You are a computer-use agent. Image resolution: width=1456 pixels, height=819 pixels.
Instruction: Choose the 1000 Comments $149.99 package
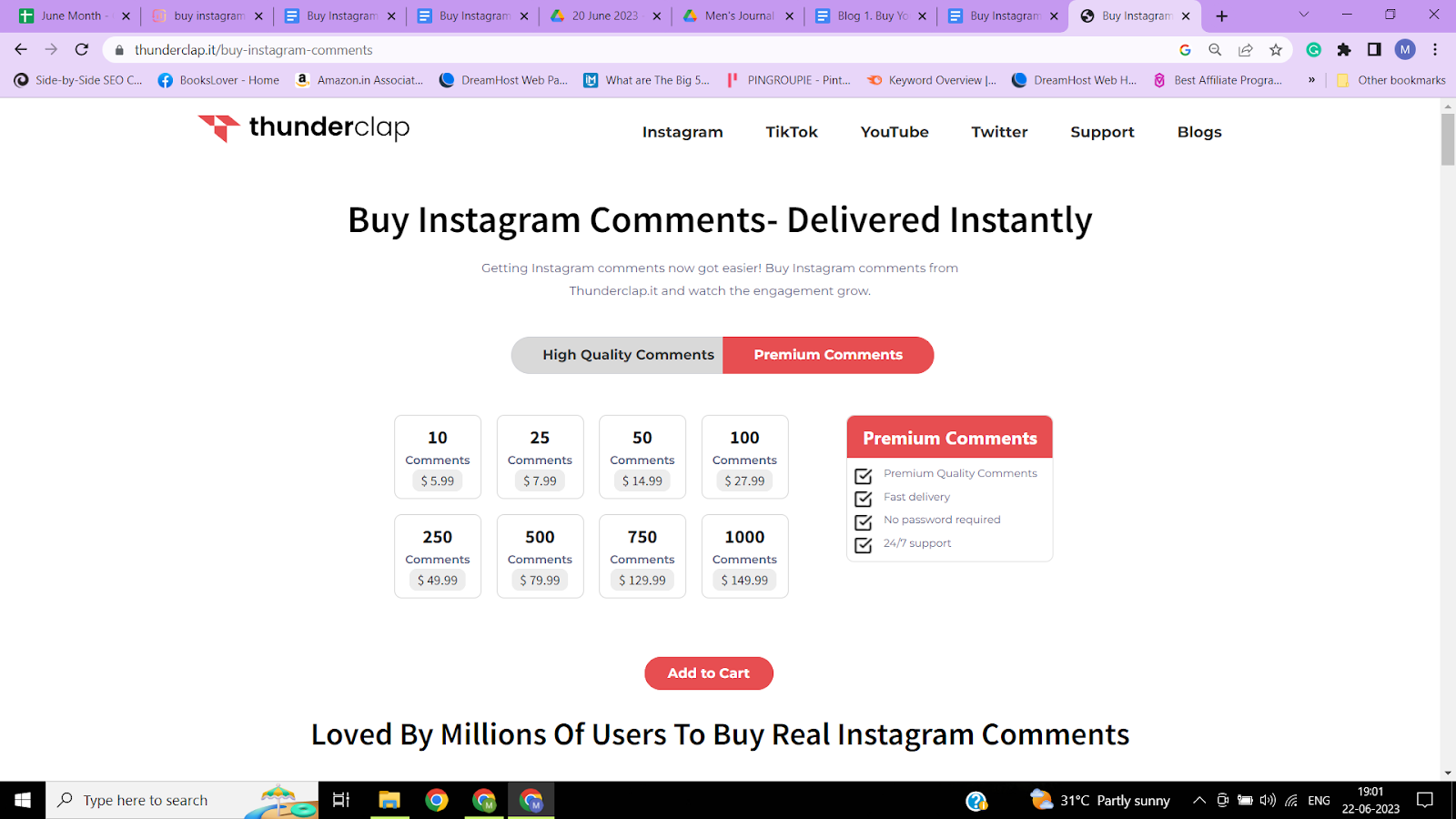tap(744, 556)
